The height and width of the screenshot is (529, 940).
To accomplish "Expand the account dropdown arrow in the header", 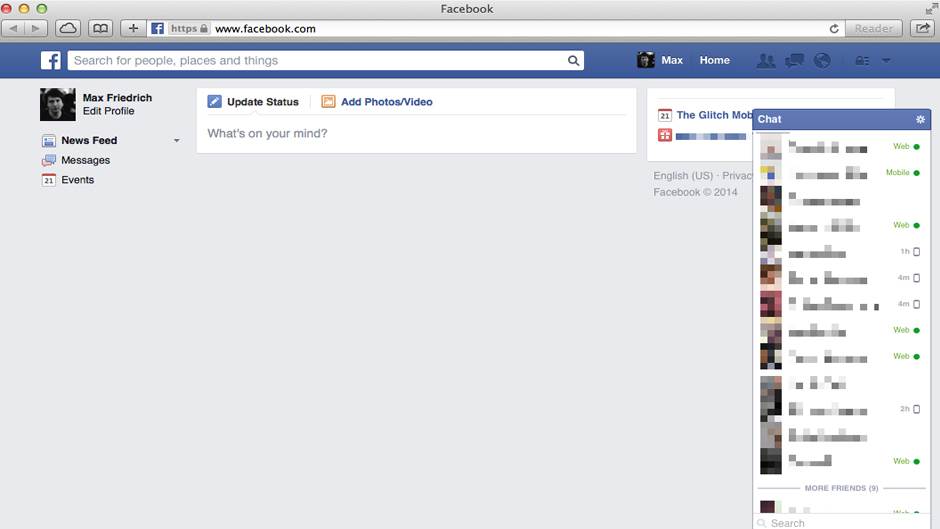I will click(x=886, y=61).
